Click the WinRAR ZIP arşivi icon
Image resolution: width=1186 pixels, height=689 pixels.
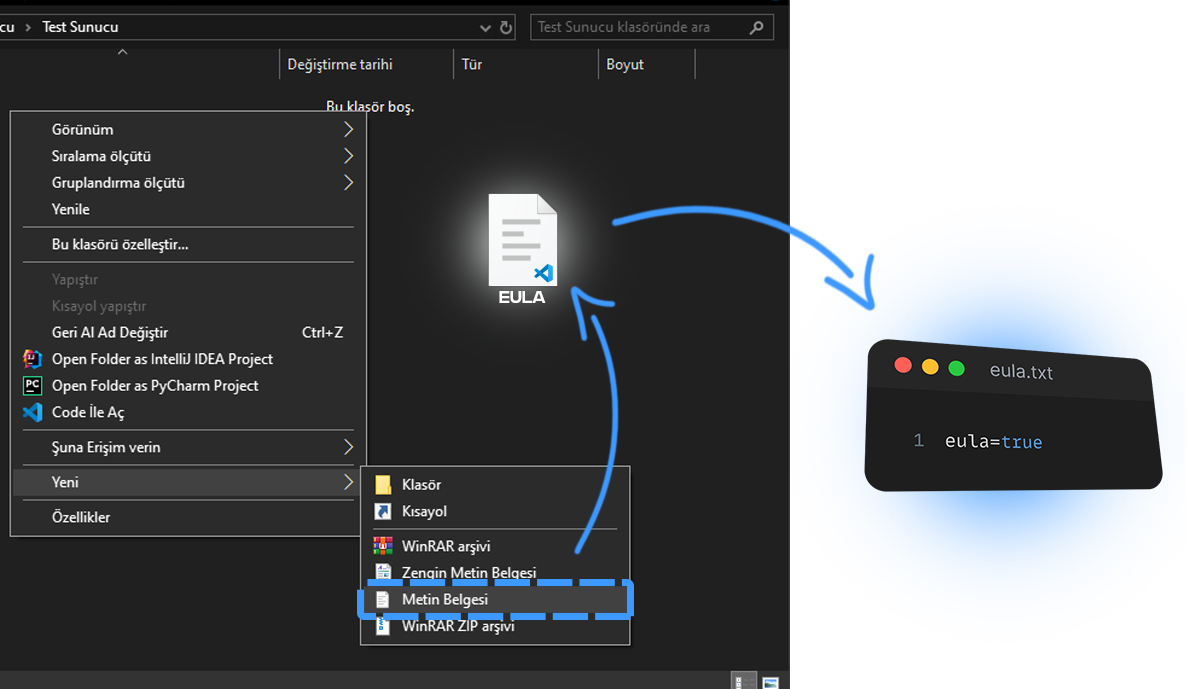coord(383,626)
